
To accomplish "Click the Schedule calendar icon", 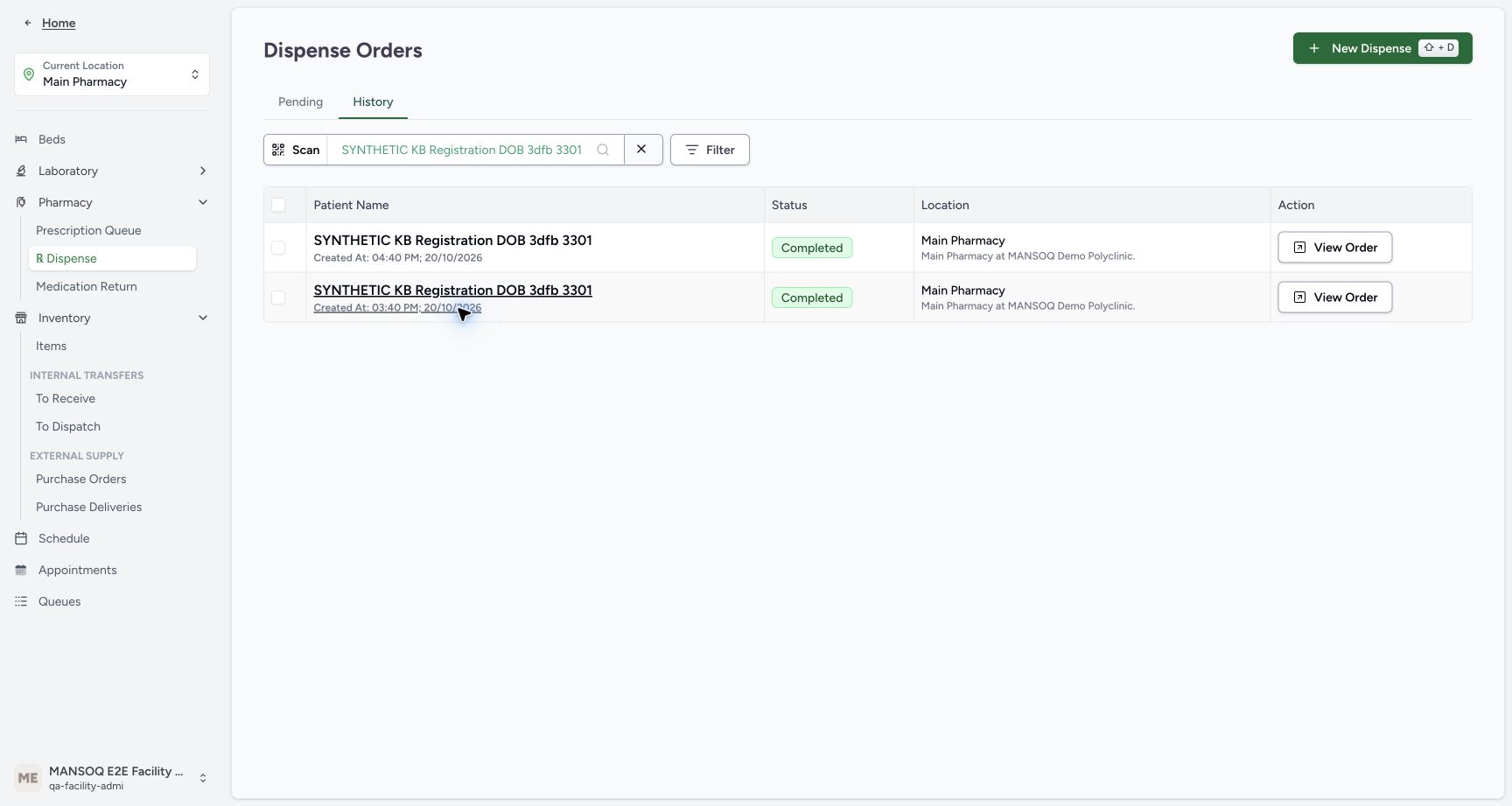I will point(21,538).
